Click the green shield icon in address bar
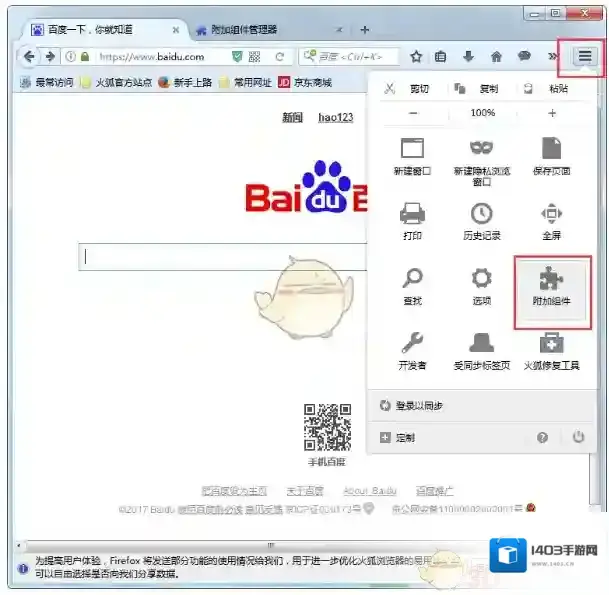Image resolution: width=609 pixels, height=595 pixels. click(x=237, y=57)
